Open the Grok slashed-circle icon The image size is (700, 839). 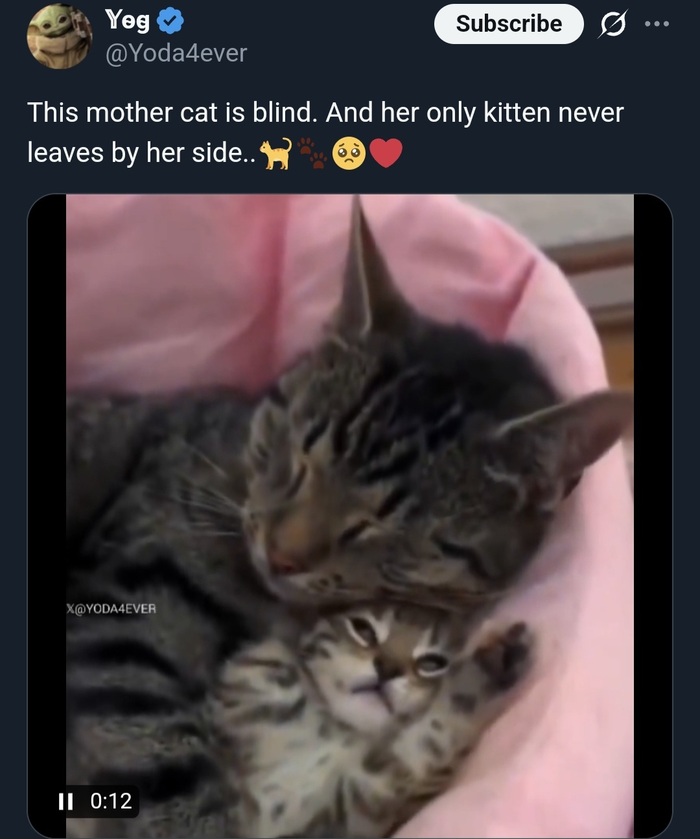[x=613, y=24]
